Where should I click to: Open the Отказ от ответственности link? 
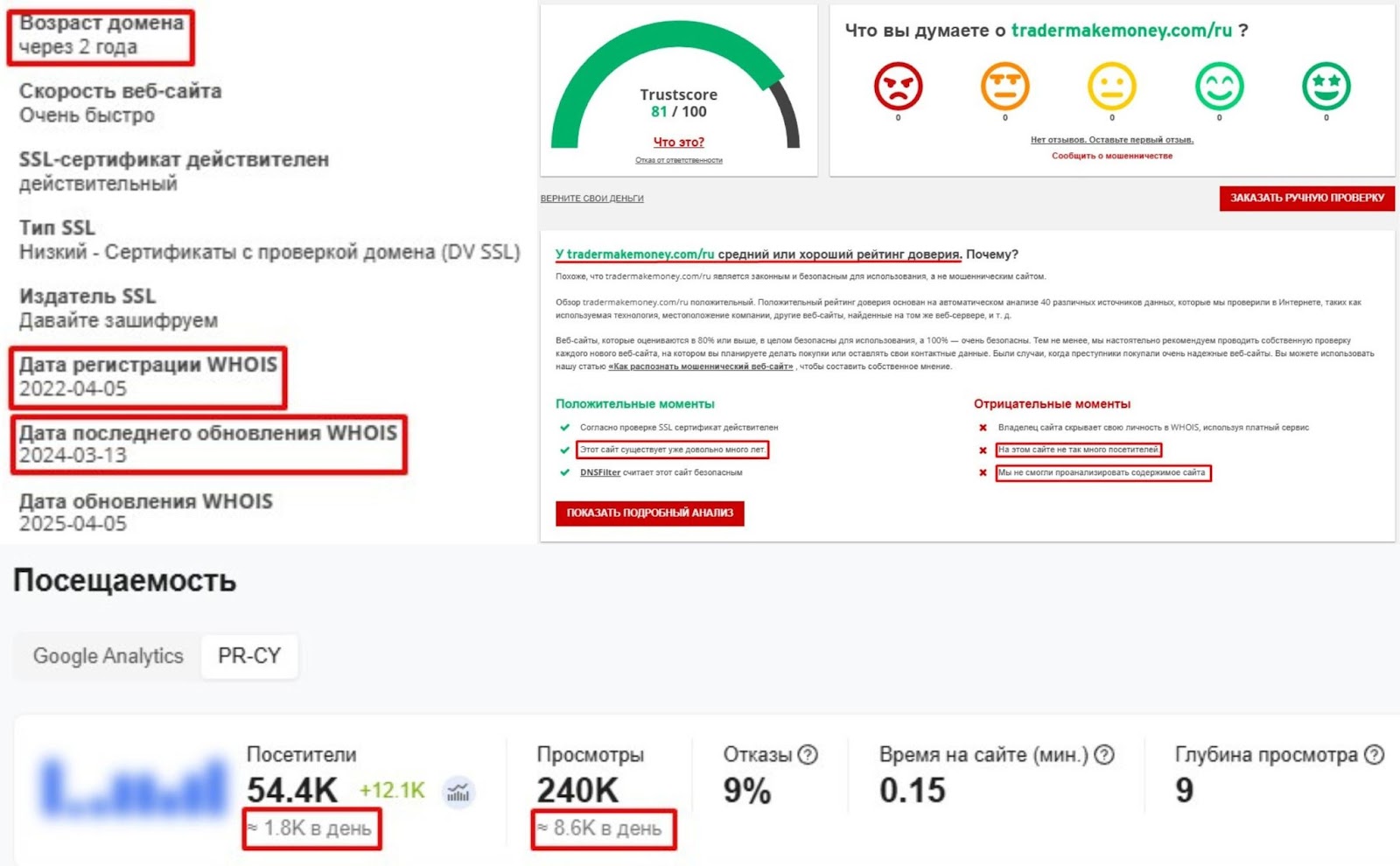point(679,160)
